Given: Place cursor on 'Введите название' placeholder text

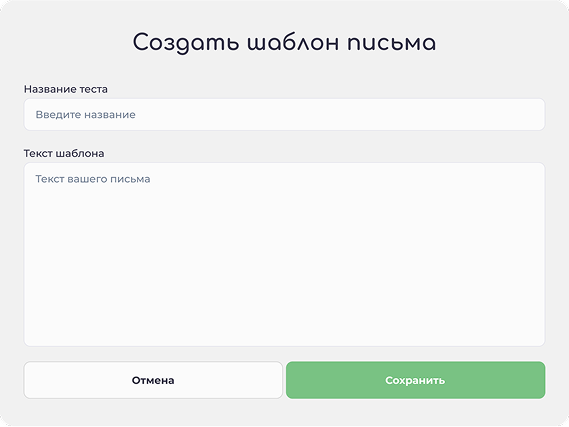Looking at the screenshot, I should click(x=85, y=115).
